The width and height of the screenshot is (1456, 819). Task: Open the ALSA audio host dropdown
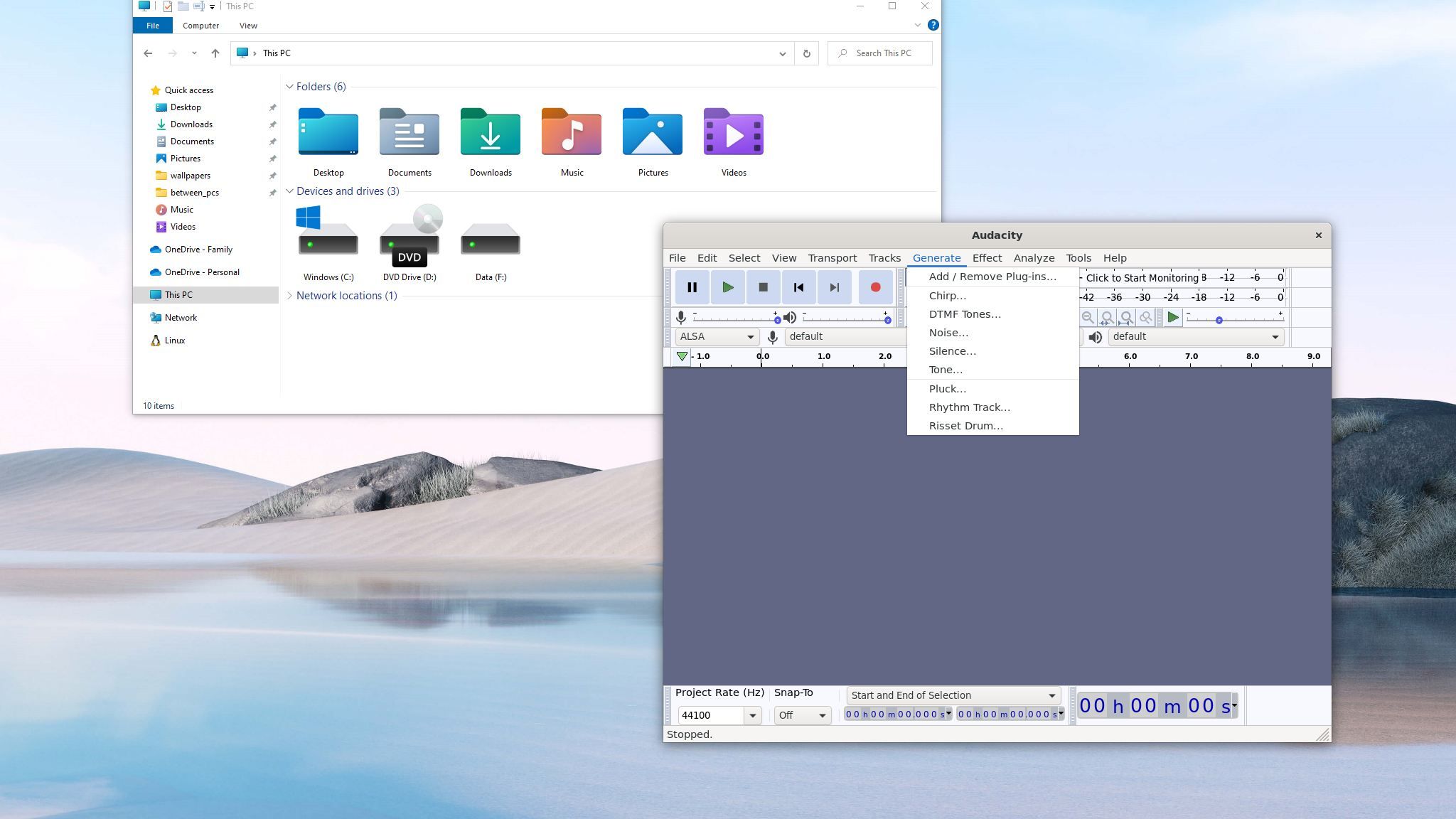pyautogui.click(x=717, y=337)
